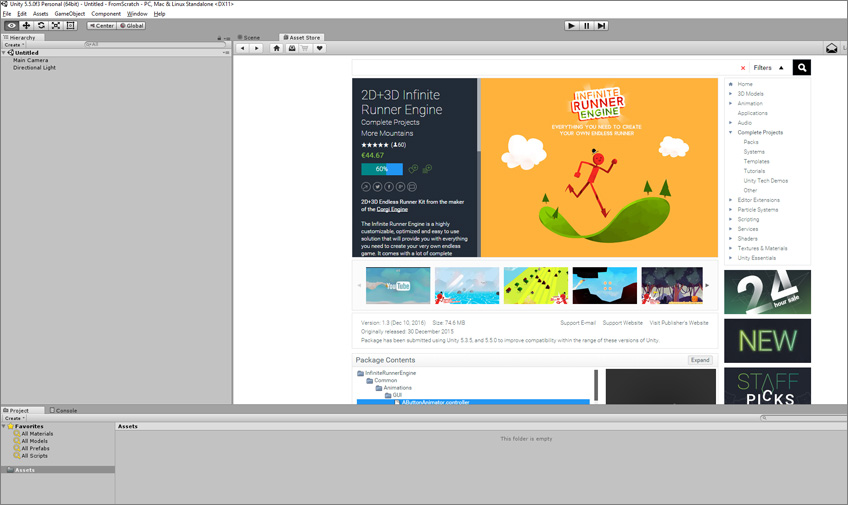Select the Rect transform tool

point(70,25)
